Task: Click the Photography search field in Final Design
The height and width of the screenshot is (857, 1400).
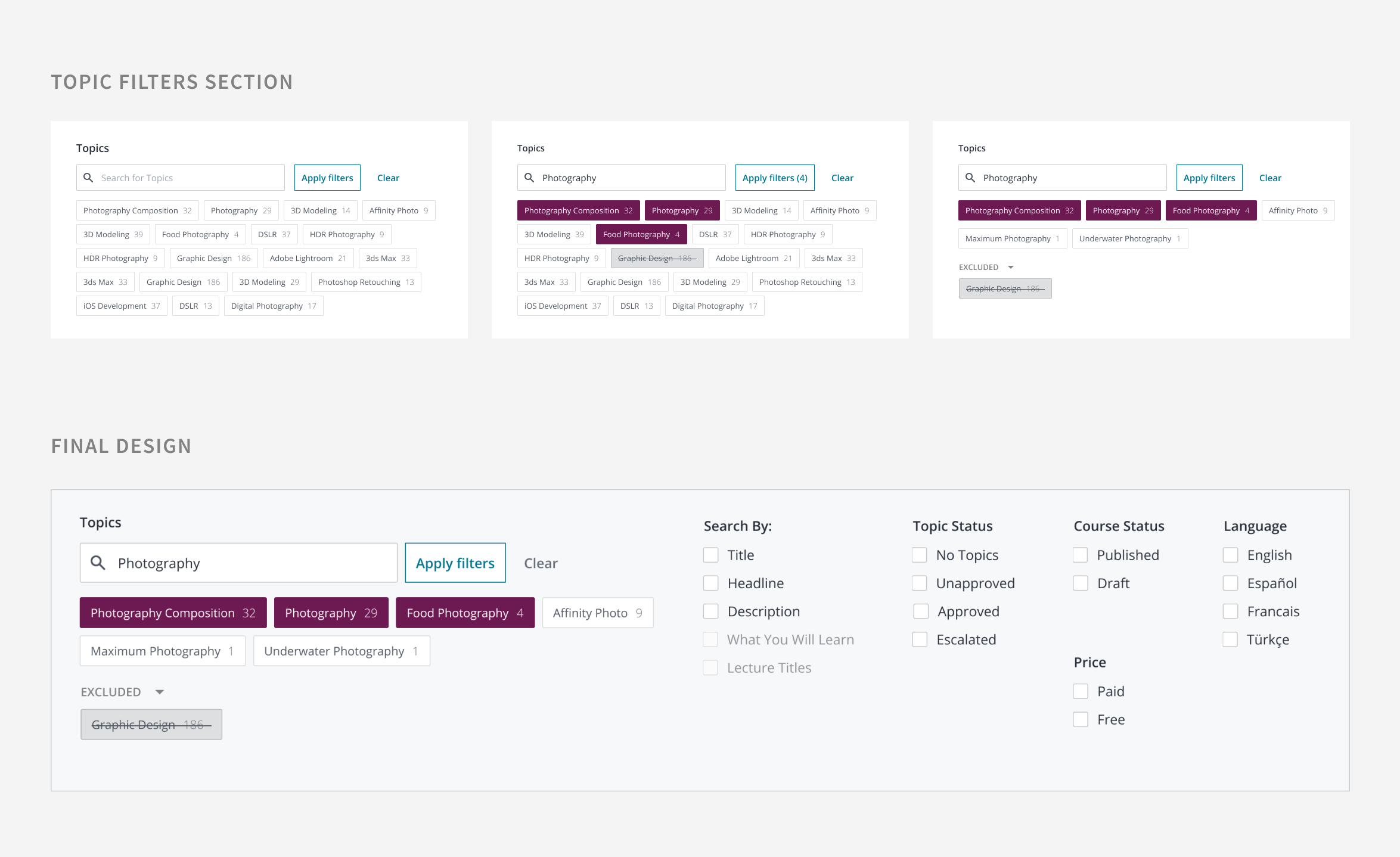Action: coord(238,563)
